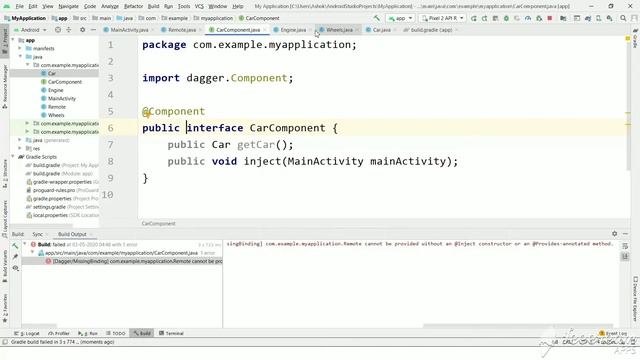The image size is (640, 360).
Task: Hide the Build panel with minus icon
Action: coord(625,234)
